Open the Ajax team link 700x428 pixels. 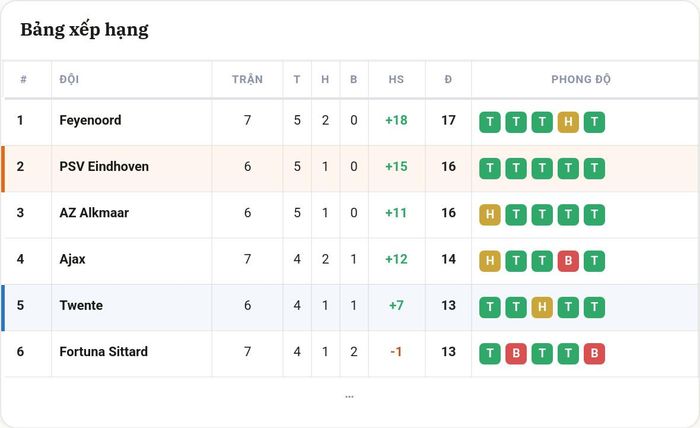click(72, 259)
